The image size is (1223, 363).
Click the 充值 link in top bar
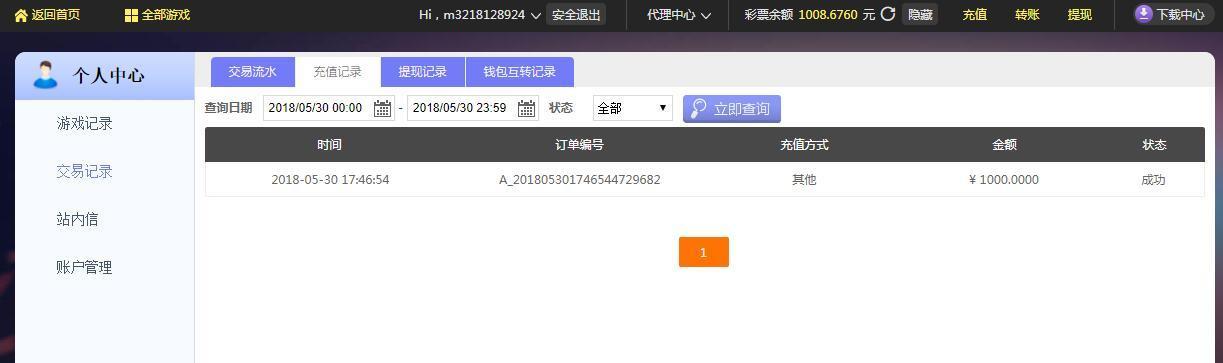(975, 15)
